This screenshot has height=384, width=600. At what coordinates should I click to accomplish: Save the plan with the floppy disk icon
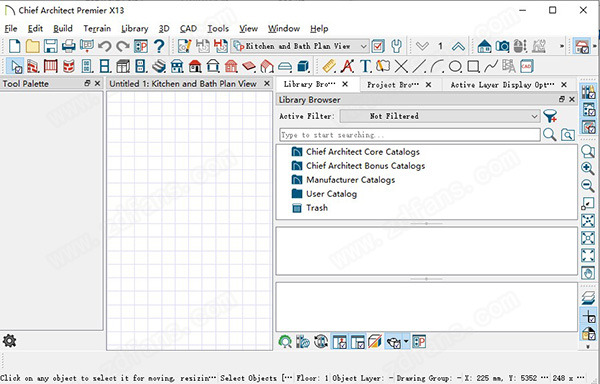(51, 46)
